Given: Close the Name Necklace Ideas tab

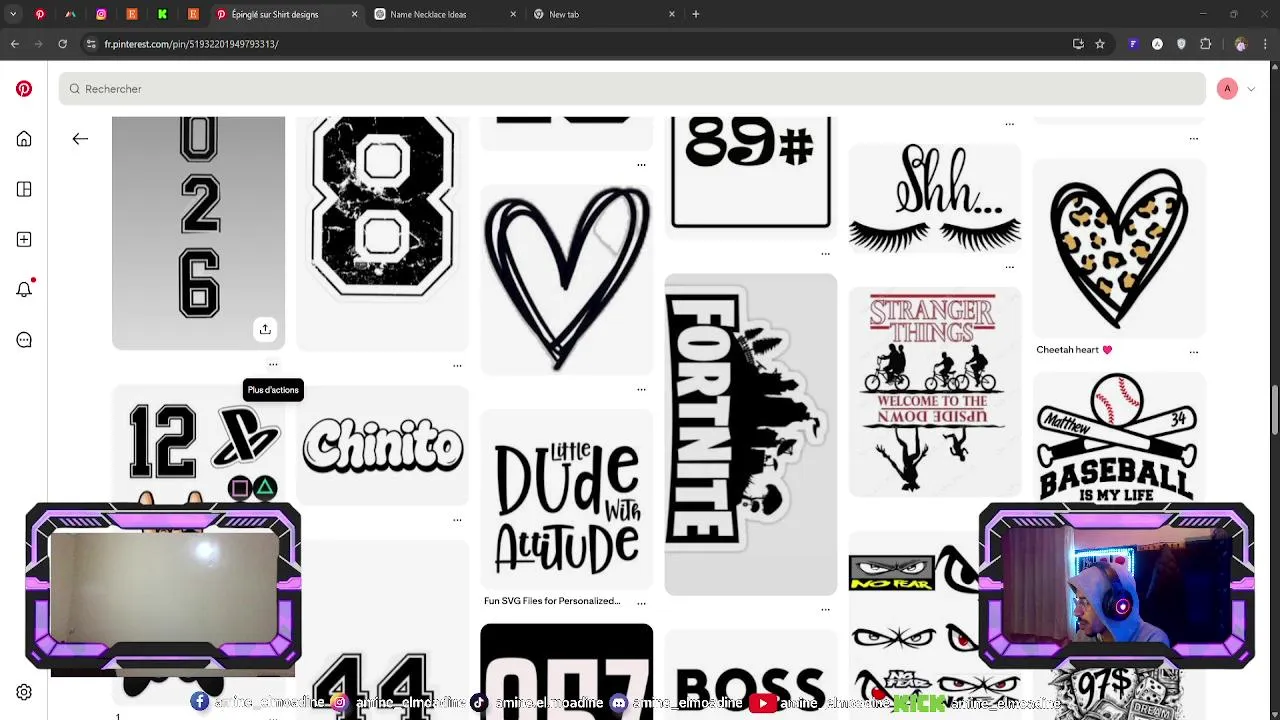Looking at the screenshot, I should (x=513, y=14).
